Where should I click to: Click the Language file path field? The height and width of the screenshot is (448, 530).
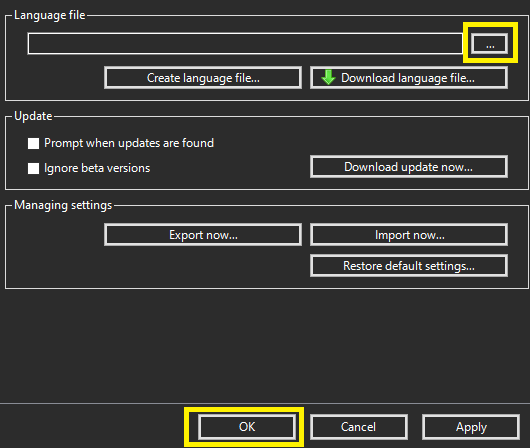click(x=245, y=43)
